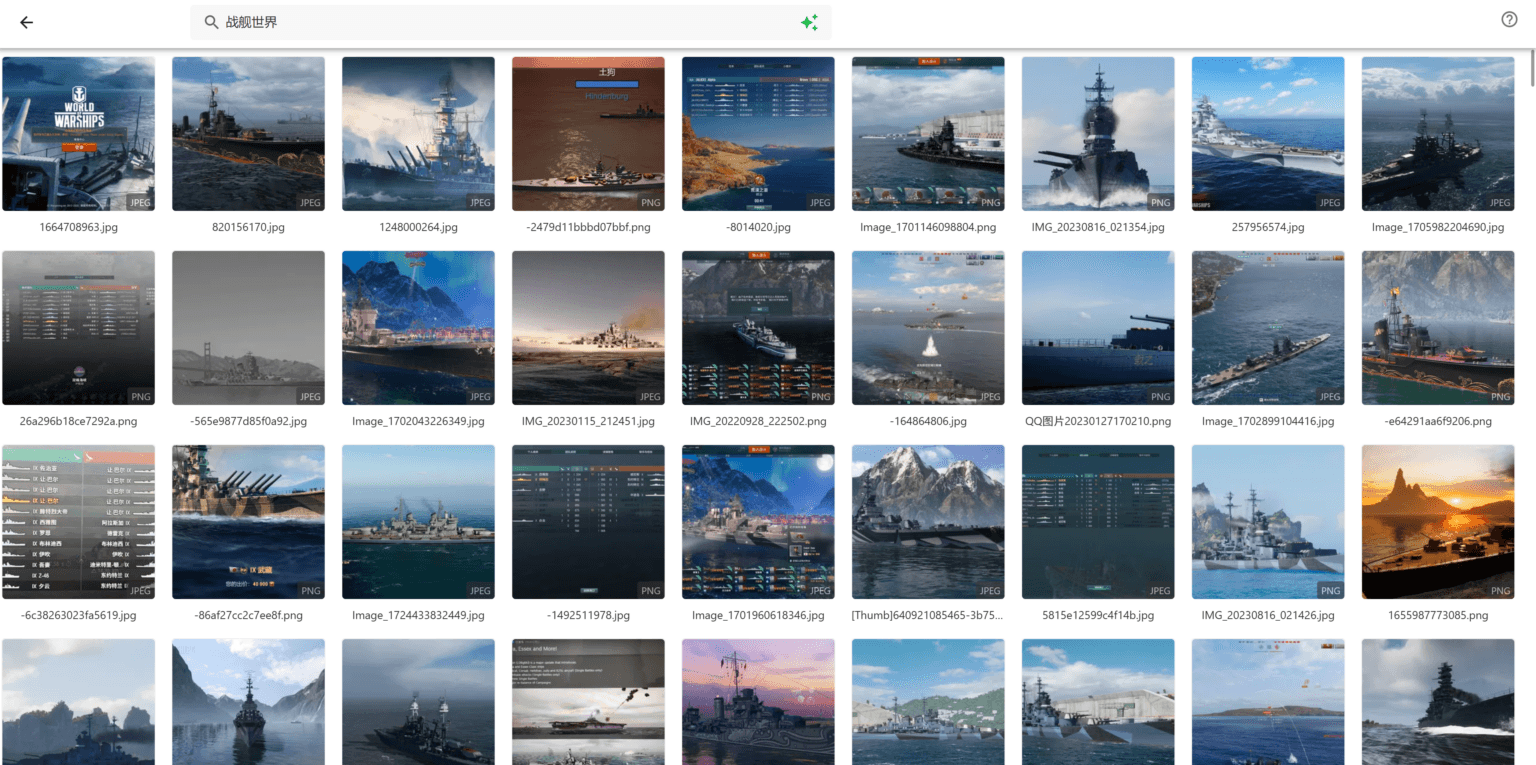Open thumbnail above 820156170.jpg
The width and height of the screenshot is (1536, 765).
(248, 134)
